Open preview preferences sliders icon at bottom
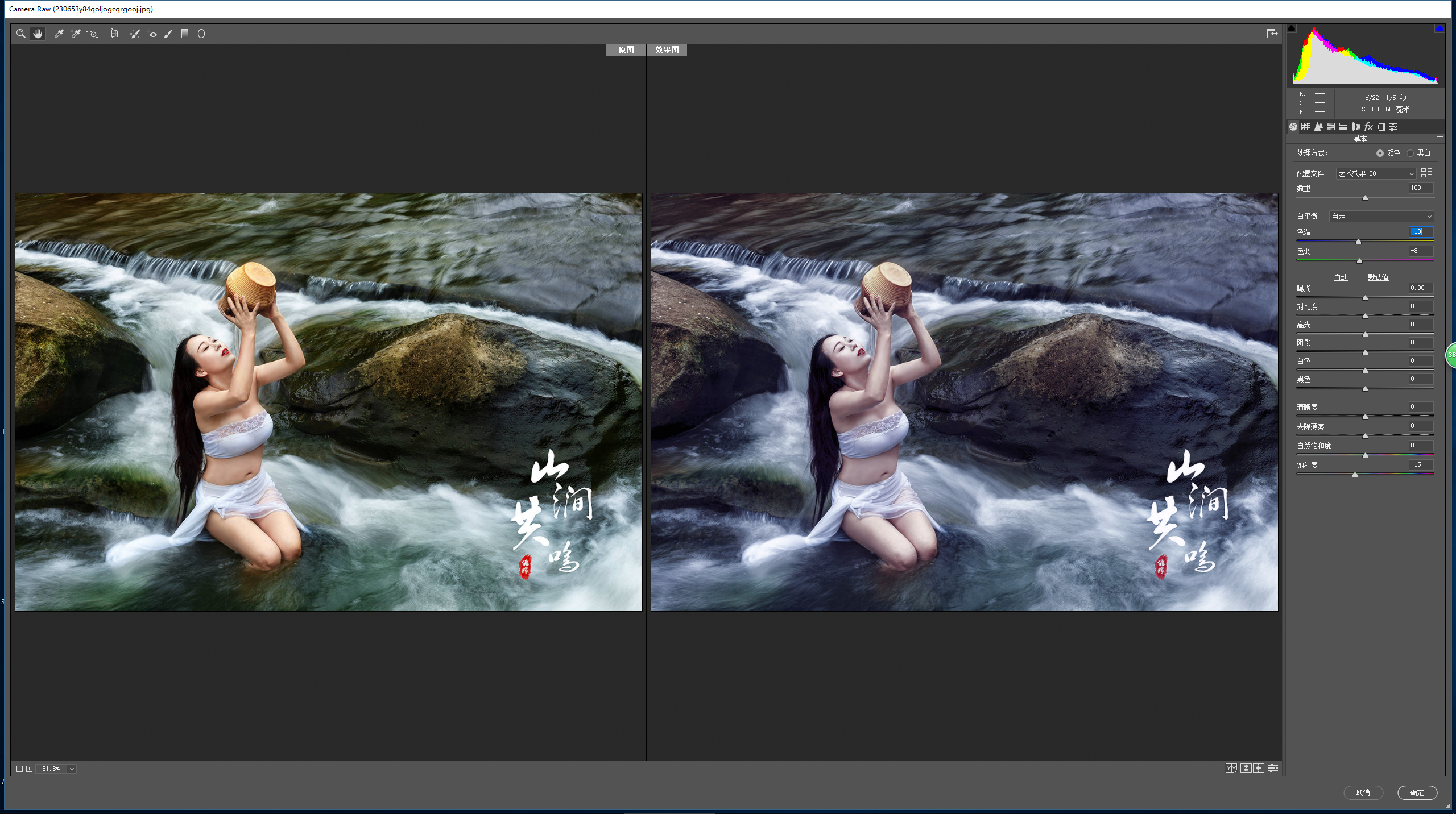This screenshot has width=1456, height=814. tap(1273, 768)
